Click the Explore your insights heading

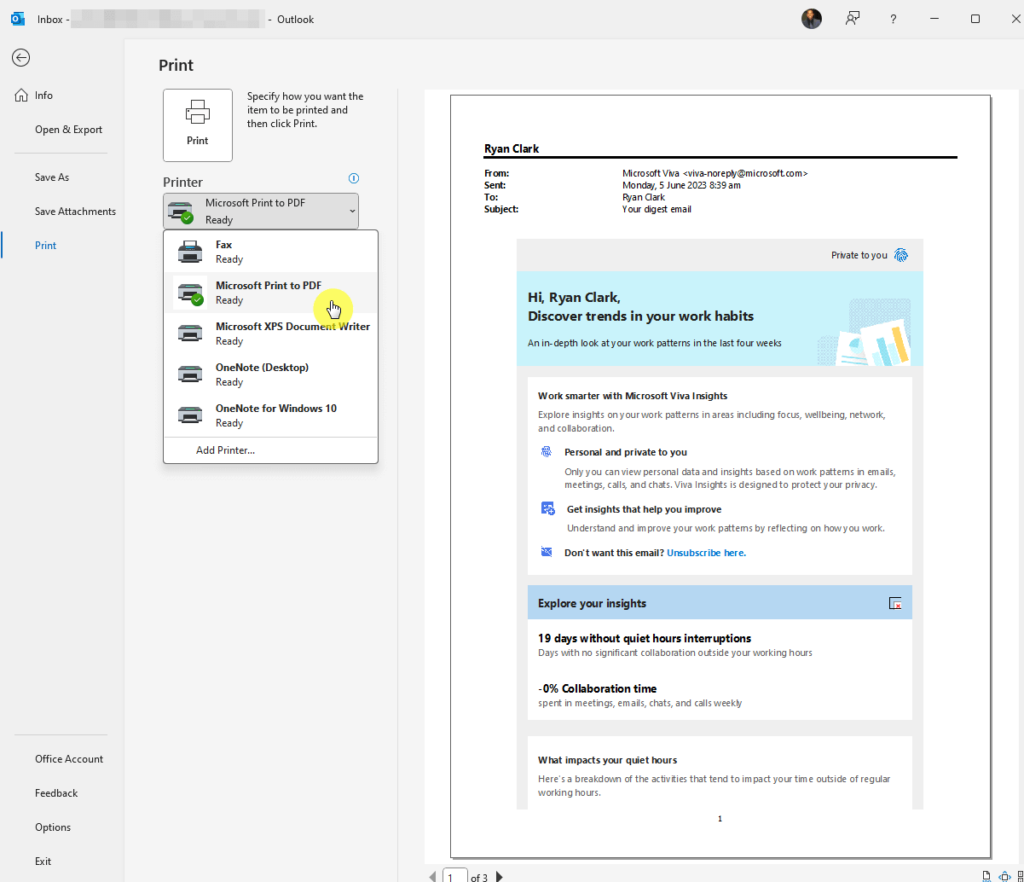coord(592,603)
